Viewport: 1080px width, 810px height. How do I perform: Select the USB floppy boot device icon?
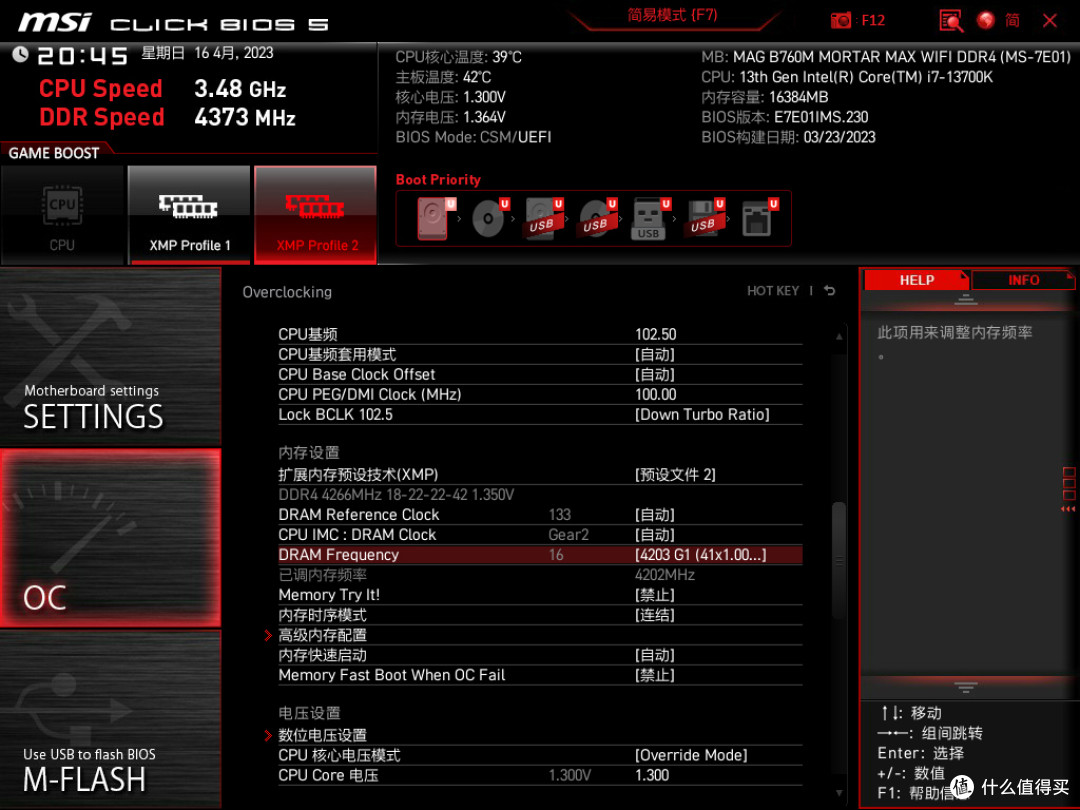click(703, 218)
